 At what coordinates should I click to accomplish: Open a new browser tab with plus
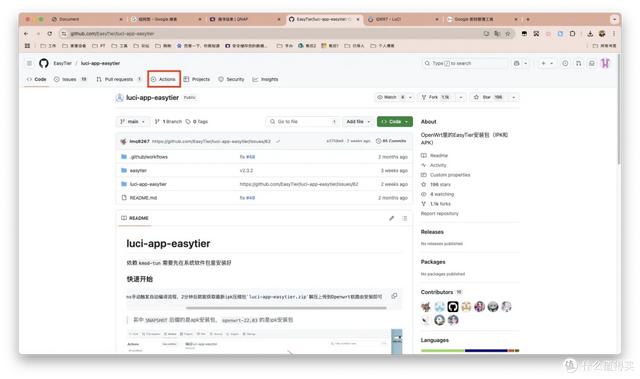tap(528, 19)
